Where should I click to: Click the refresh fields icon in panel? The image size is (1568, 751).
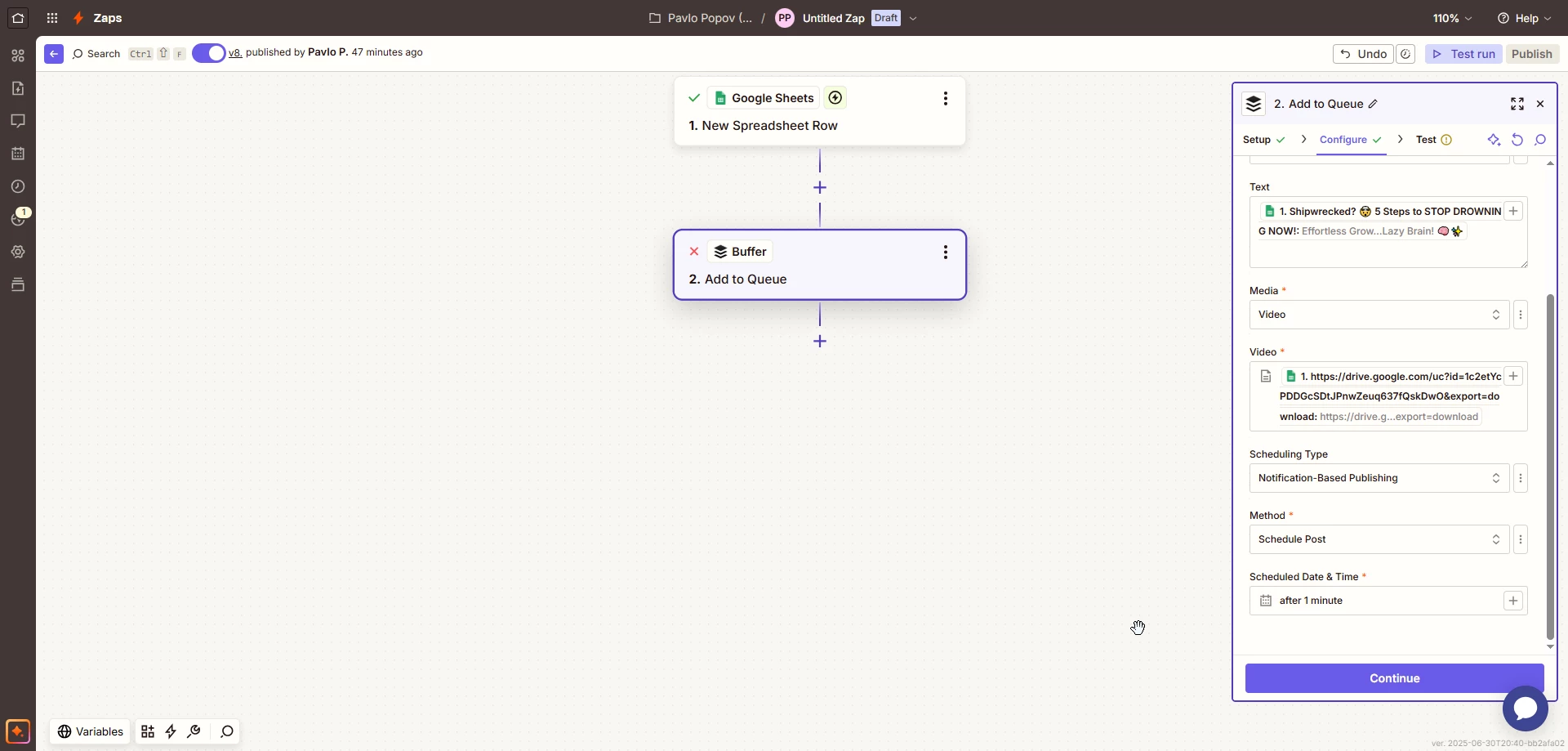pyautogui.click(x=1517, y=140)
